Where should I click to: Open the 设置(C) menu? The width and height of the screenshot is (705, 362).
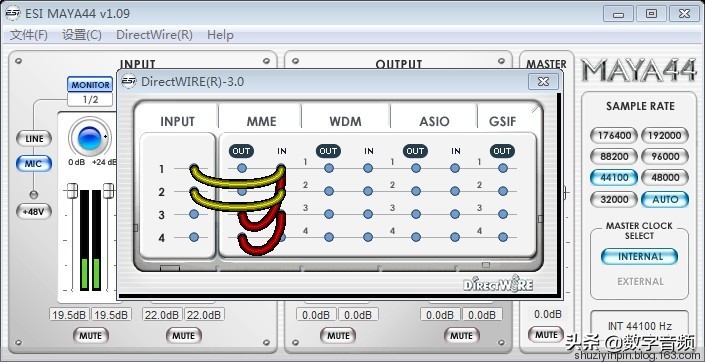coord(82,35)
